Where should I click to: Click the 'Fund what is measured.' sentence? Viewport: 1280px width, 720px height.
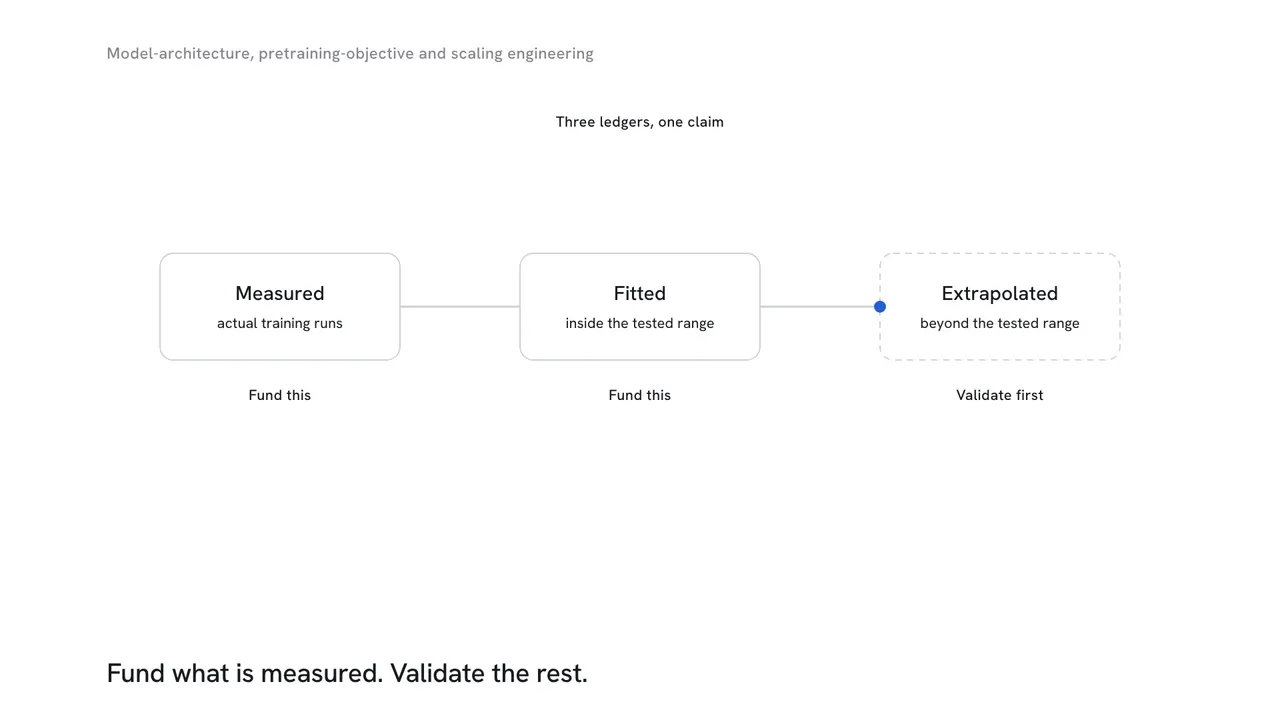pos(245,673)
